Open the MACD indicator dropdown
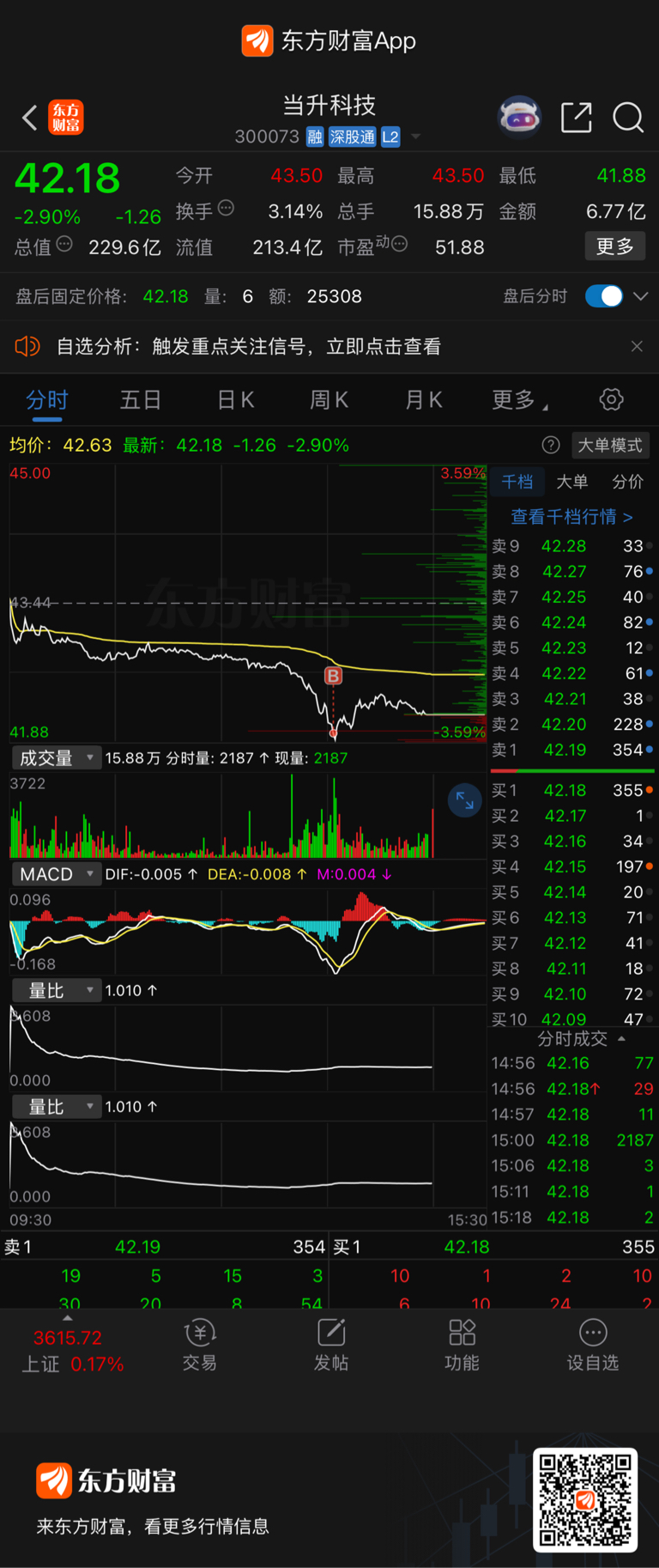 (56, 874)
